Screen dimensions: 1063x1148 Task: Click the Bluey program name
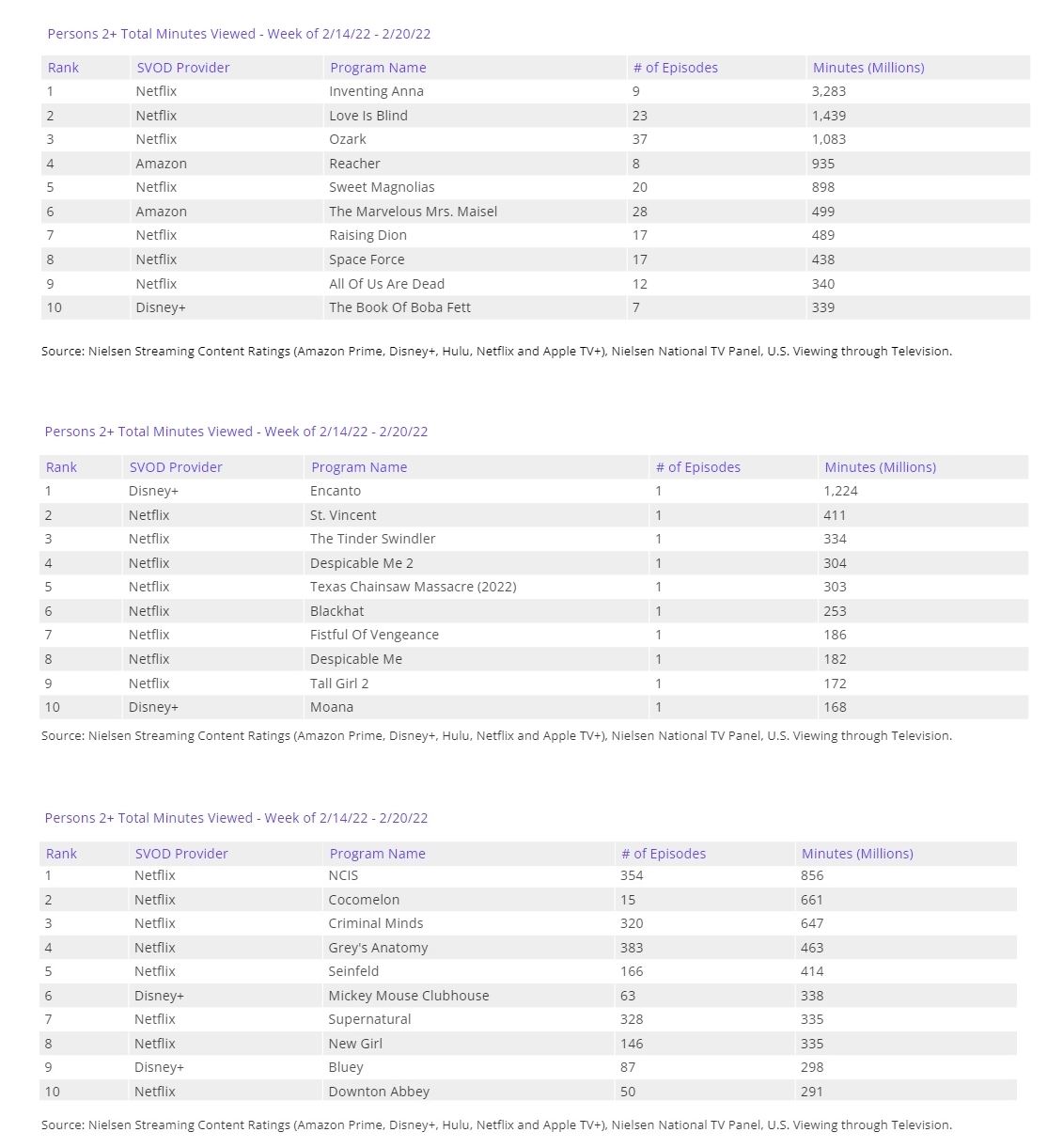click(346, 1067)
